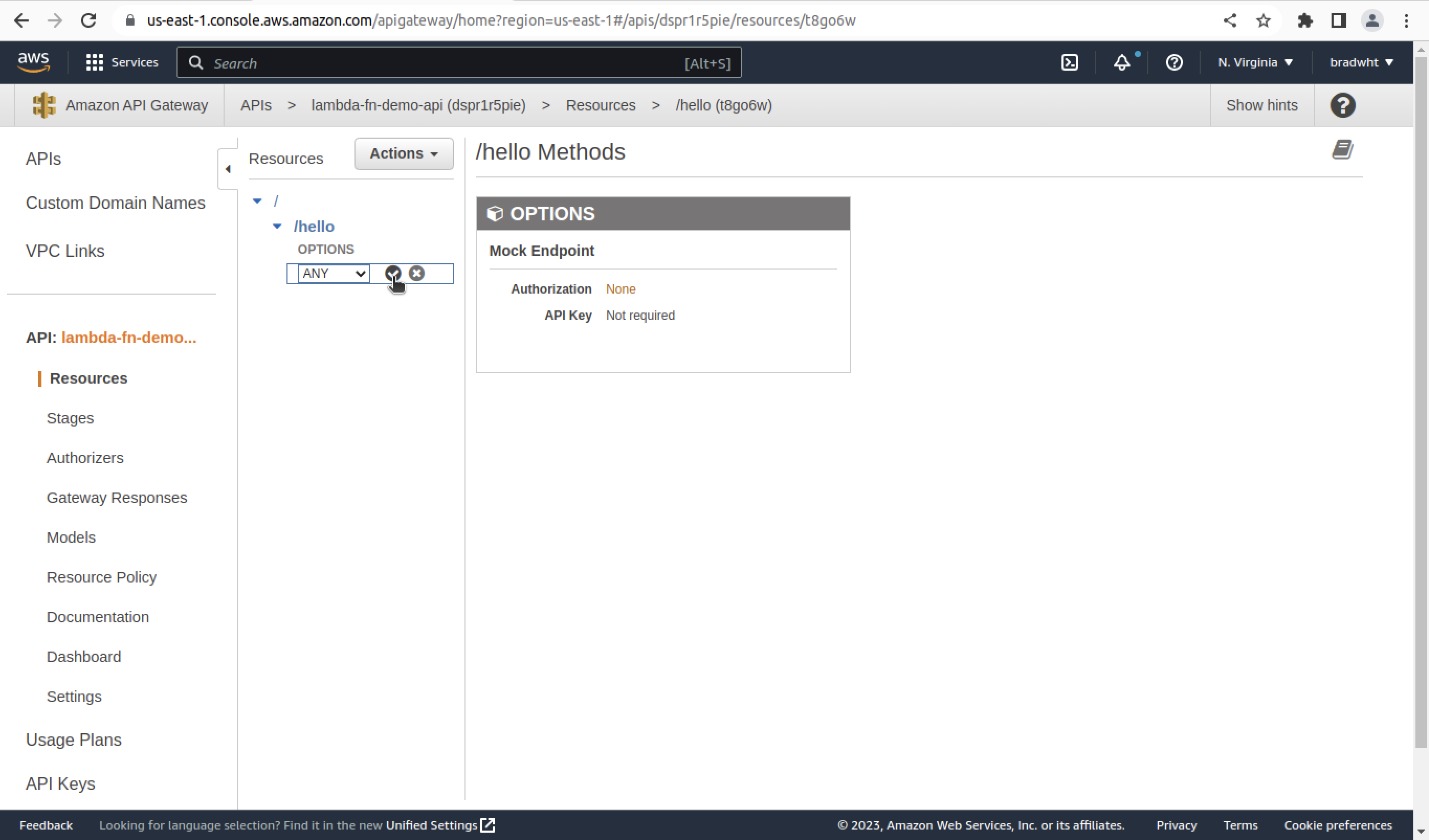
Task: Open Models in the sidebar
Action: coord(71,537)
